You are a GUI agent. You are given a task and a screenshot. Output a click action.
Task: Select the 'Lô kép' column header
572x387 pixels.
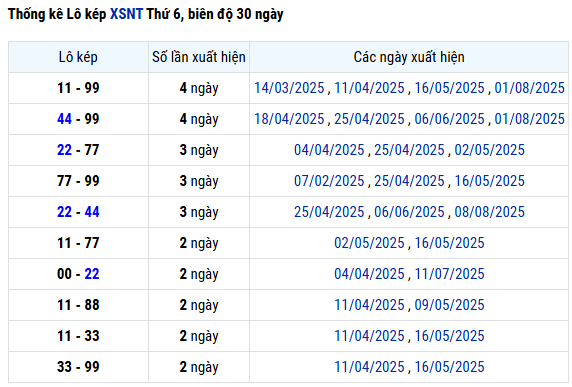coord(78,57)
